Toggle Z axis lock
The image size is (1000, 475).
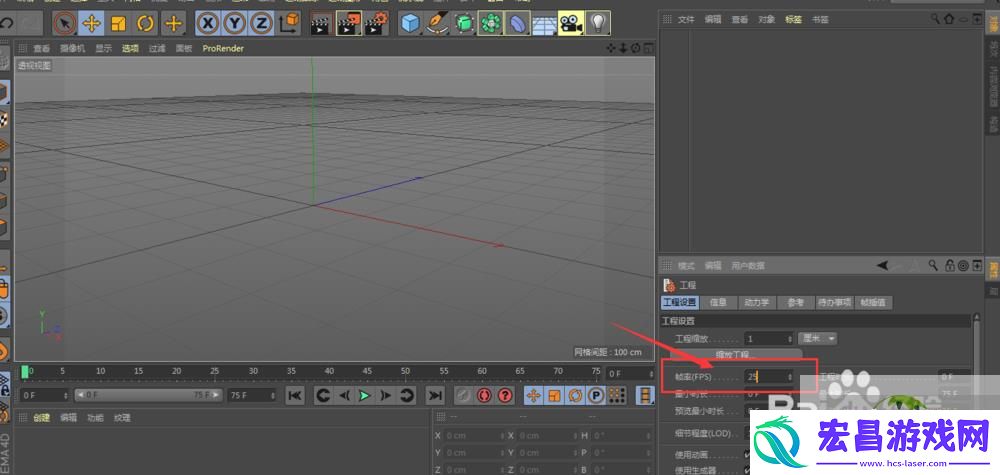[x=261, y=24]
